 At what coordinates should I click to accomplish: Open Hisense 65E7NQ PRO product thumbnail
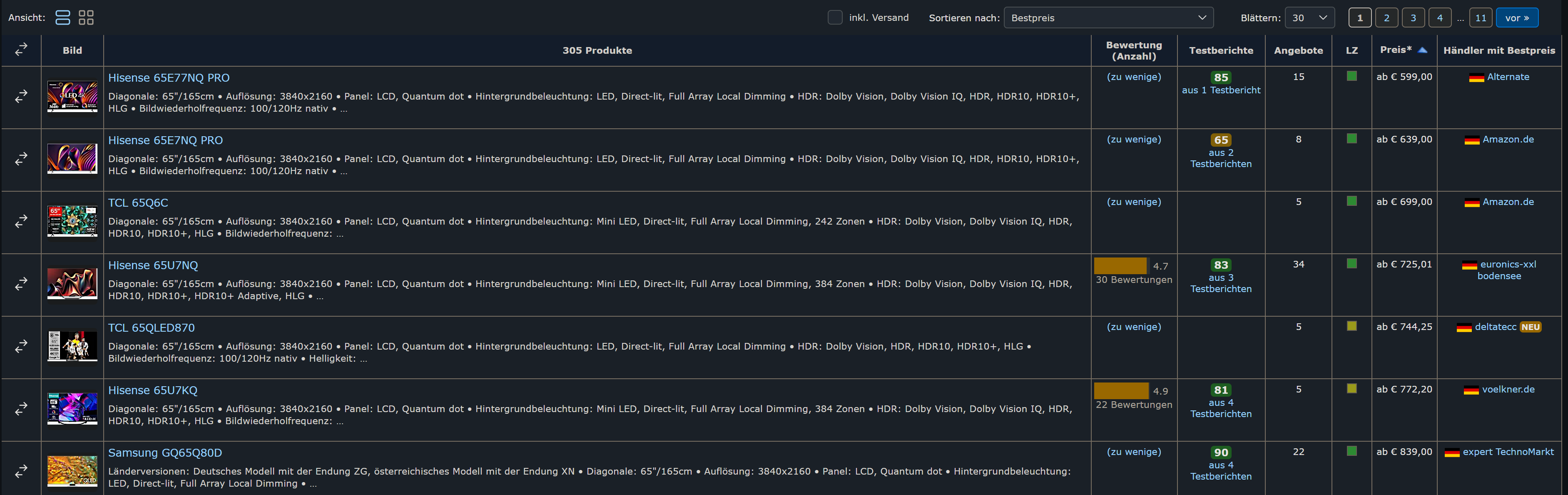tap(72, 159)
